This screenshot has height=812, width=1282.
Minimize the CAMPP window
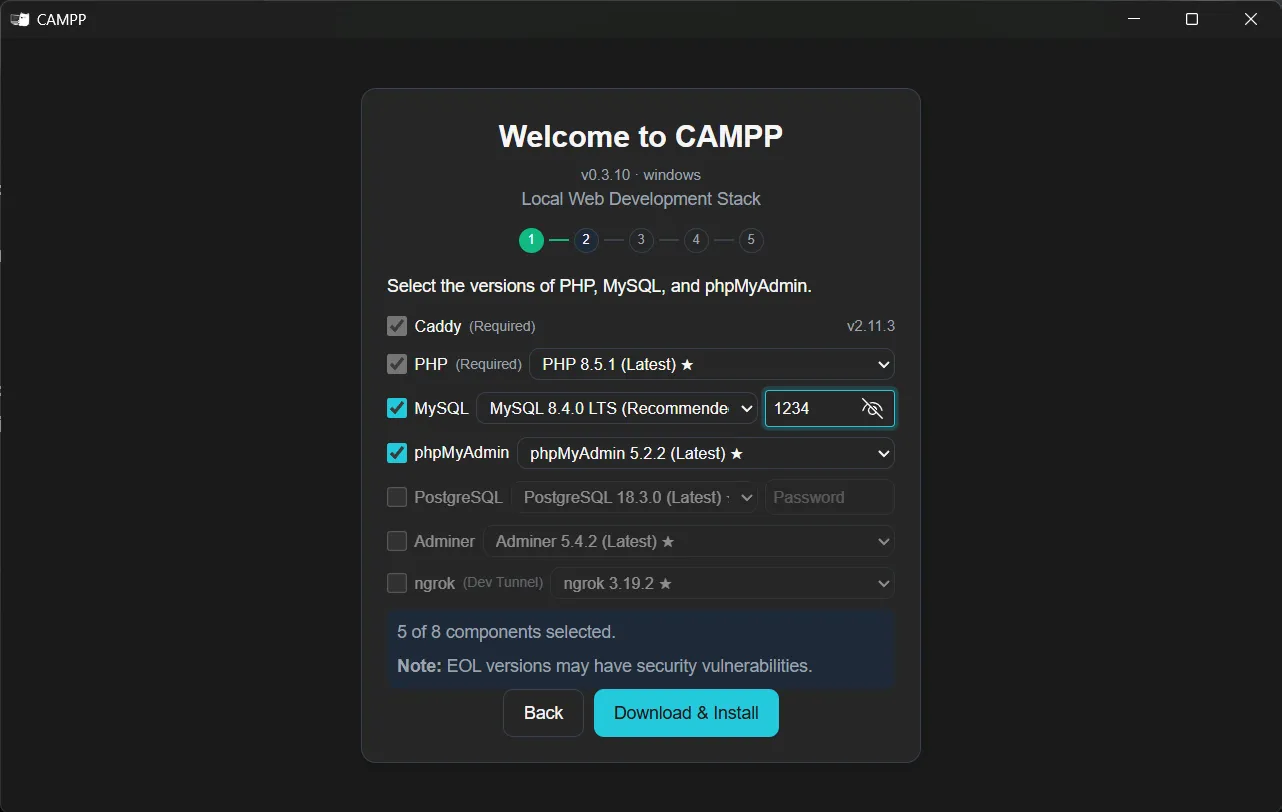coord(1134,19)
